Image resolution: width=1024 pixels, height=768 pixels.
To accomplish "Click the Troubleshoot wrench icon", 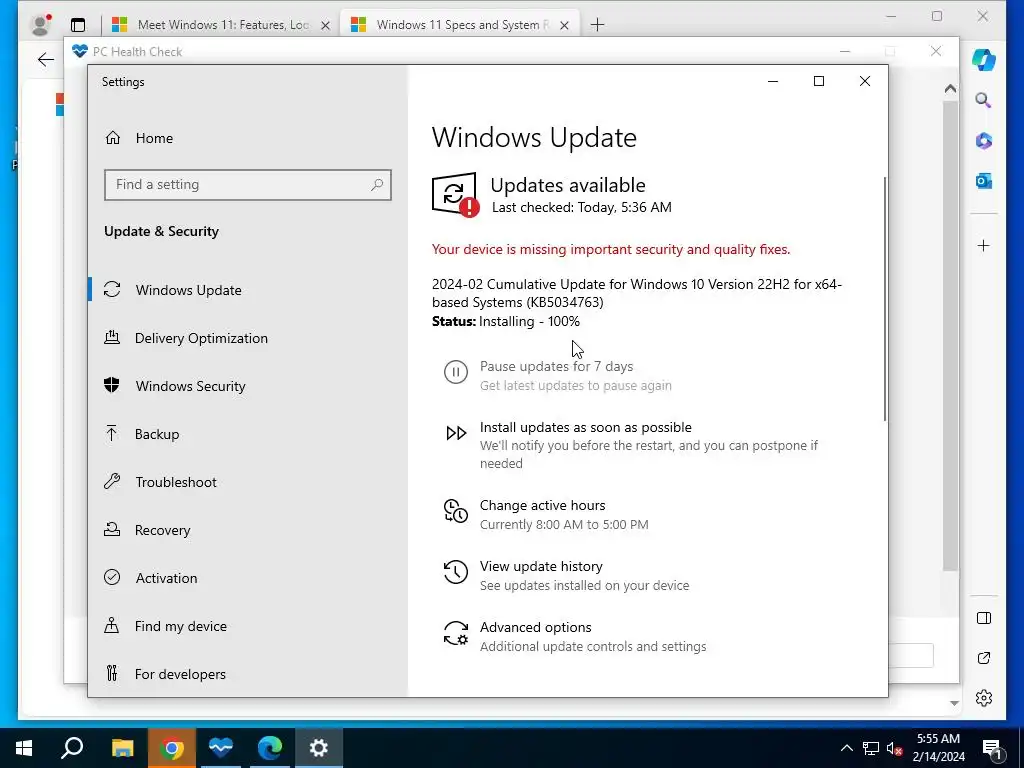I will click(x=112, y=481).
